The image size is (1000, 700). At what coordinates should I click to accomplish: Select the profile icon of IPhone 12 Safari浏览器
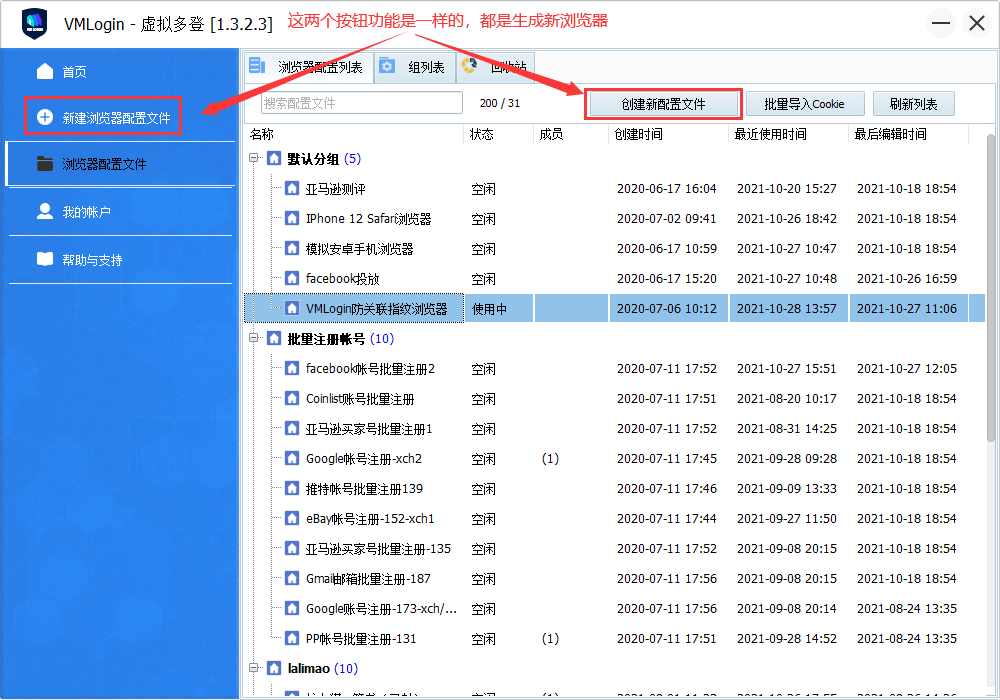291,219
